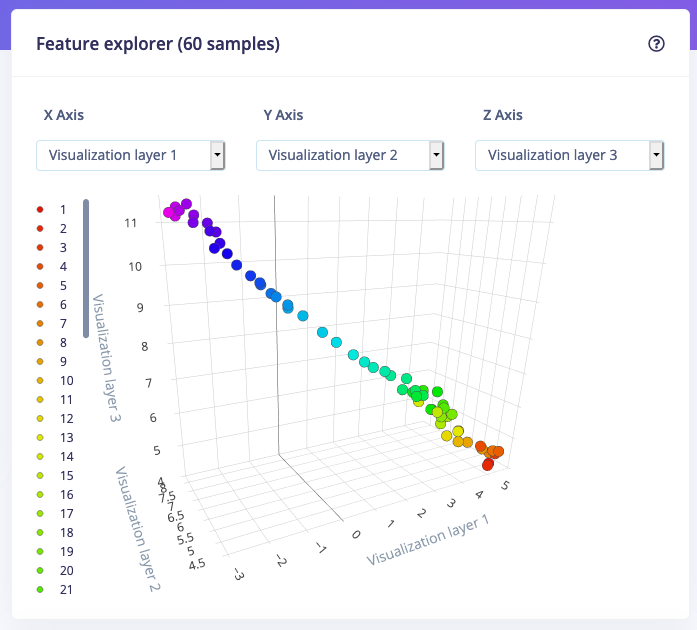The width and height of the screenshot is (697, 630).
Task: Toggle legend entry 9
Action: 53,361
